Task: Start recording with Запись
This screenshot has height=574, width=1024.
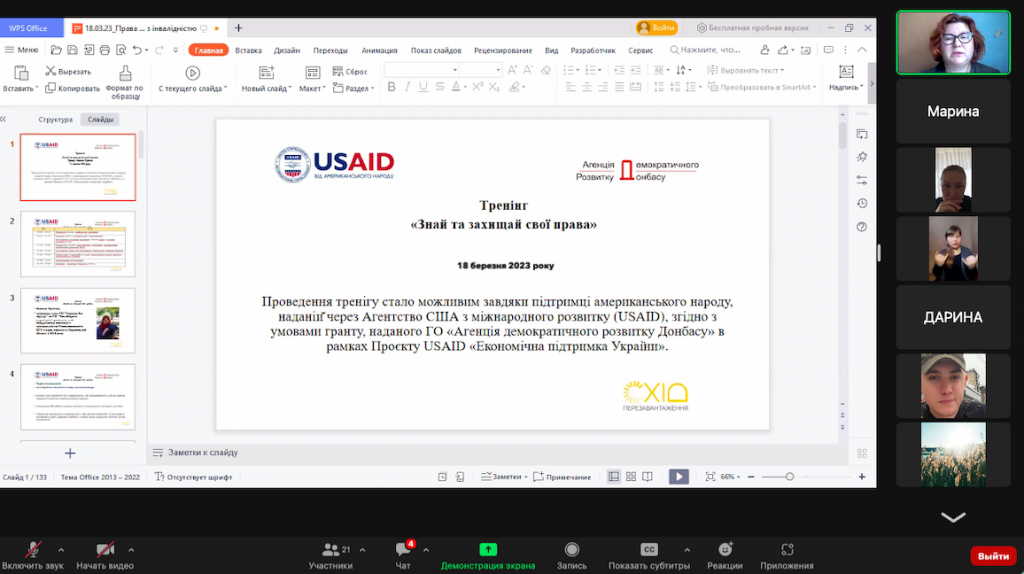Action: click(571, 556)
